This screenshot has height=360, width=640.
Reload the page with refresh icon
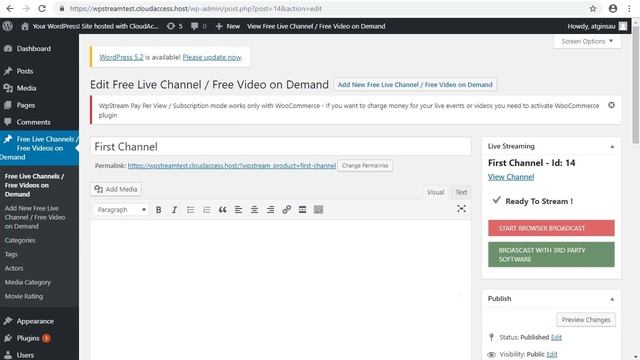(42, 9)
